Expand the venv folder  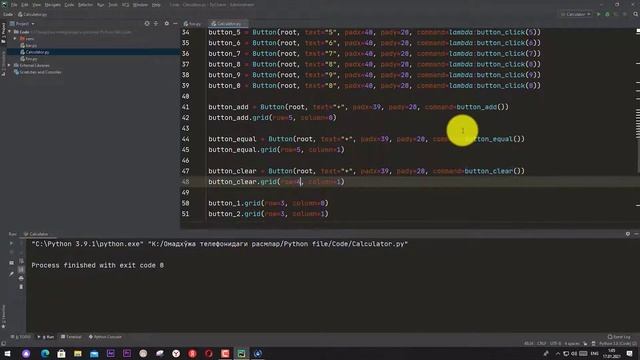pyautogui.click(x=15, y=39)
